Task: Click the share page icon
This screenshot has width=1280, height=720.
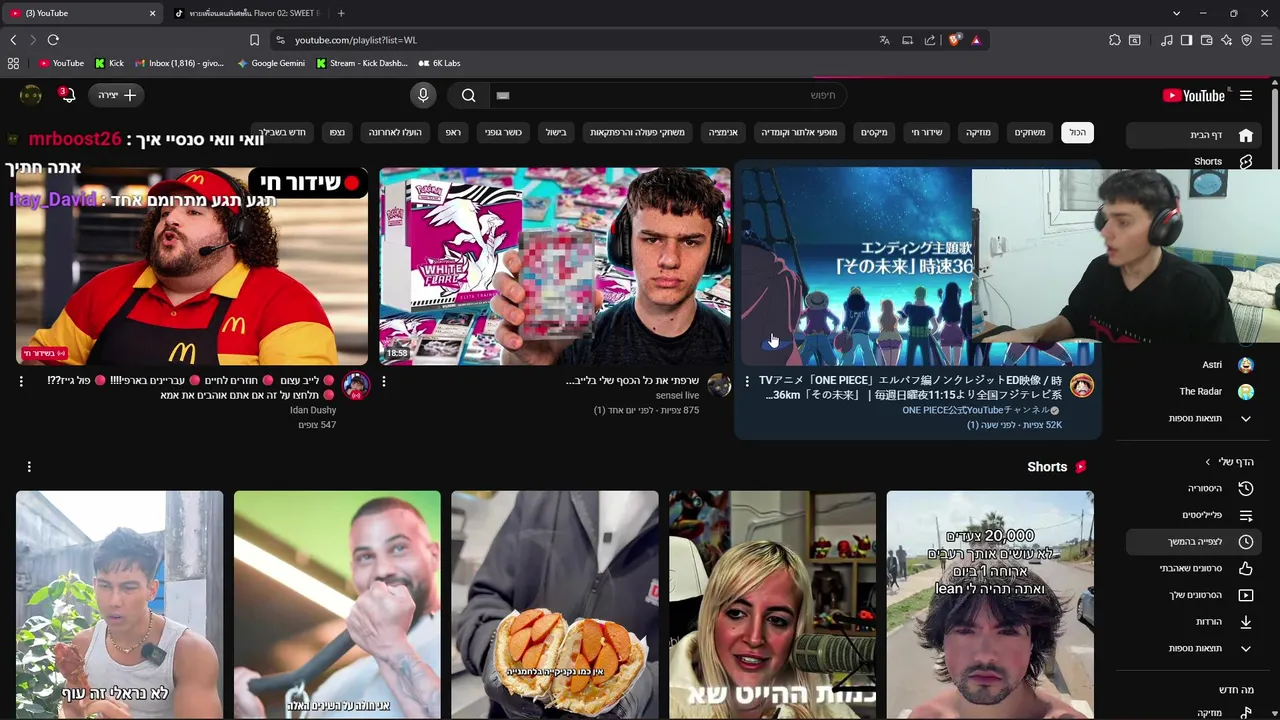Action: [930, 40]
